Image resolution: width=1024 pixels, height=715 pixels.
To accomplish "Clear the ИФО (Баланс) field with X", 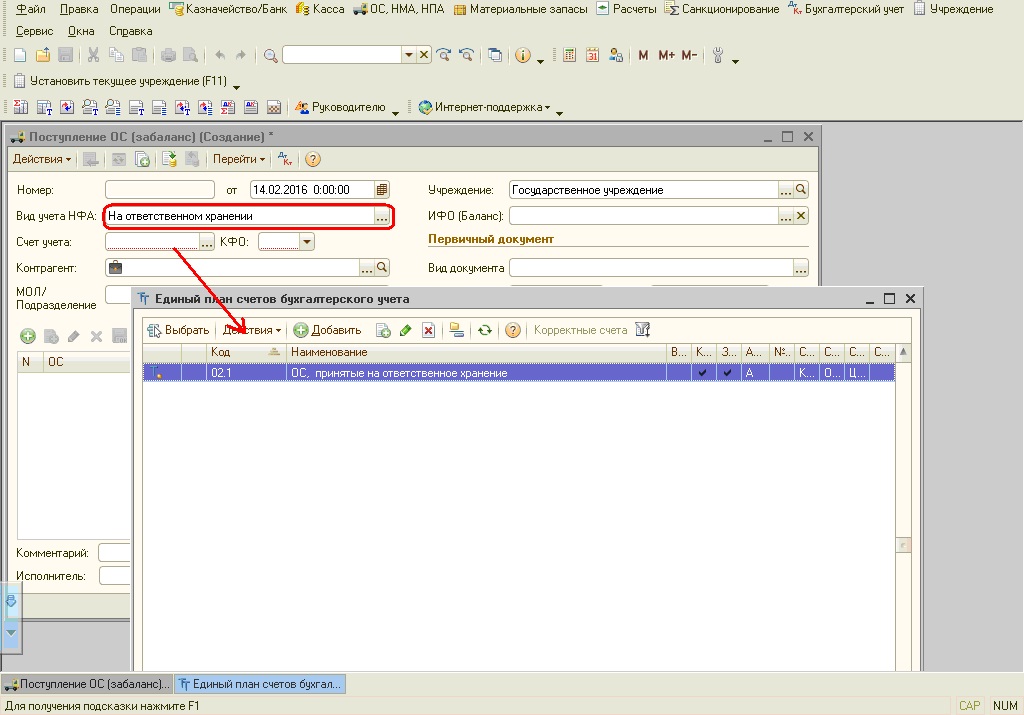I will point(801,216).
